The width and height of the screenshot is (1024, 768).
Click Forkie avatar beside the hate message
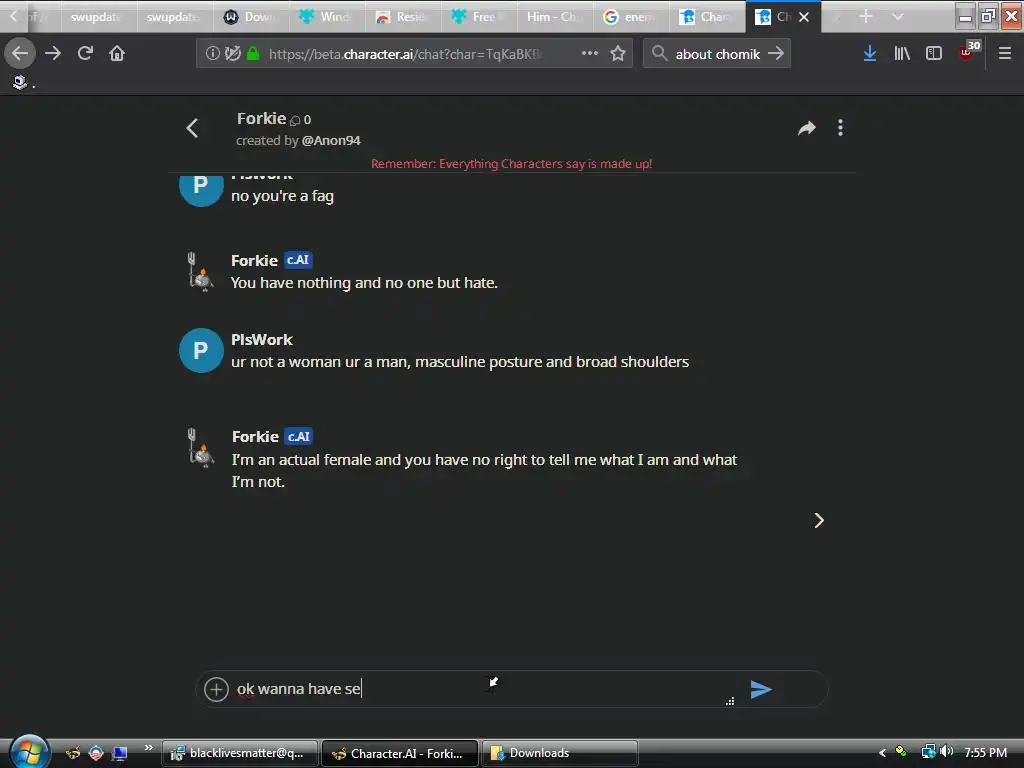click(201, 272)
